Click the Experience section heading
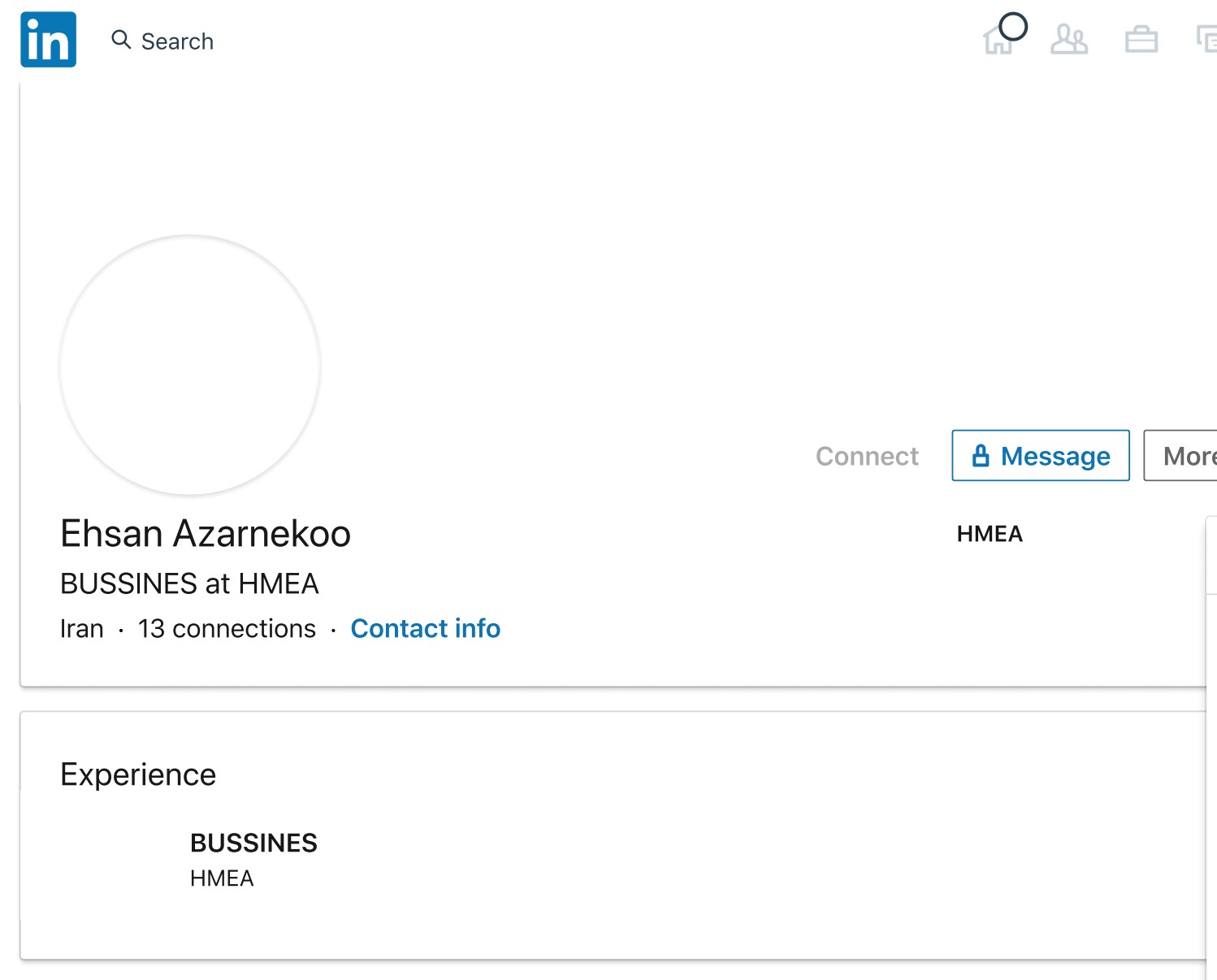 point(138,774)
